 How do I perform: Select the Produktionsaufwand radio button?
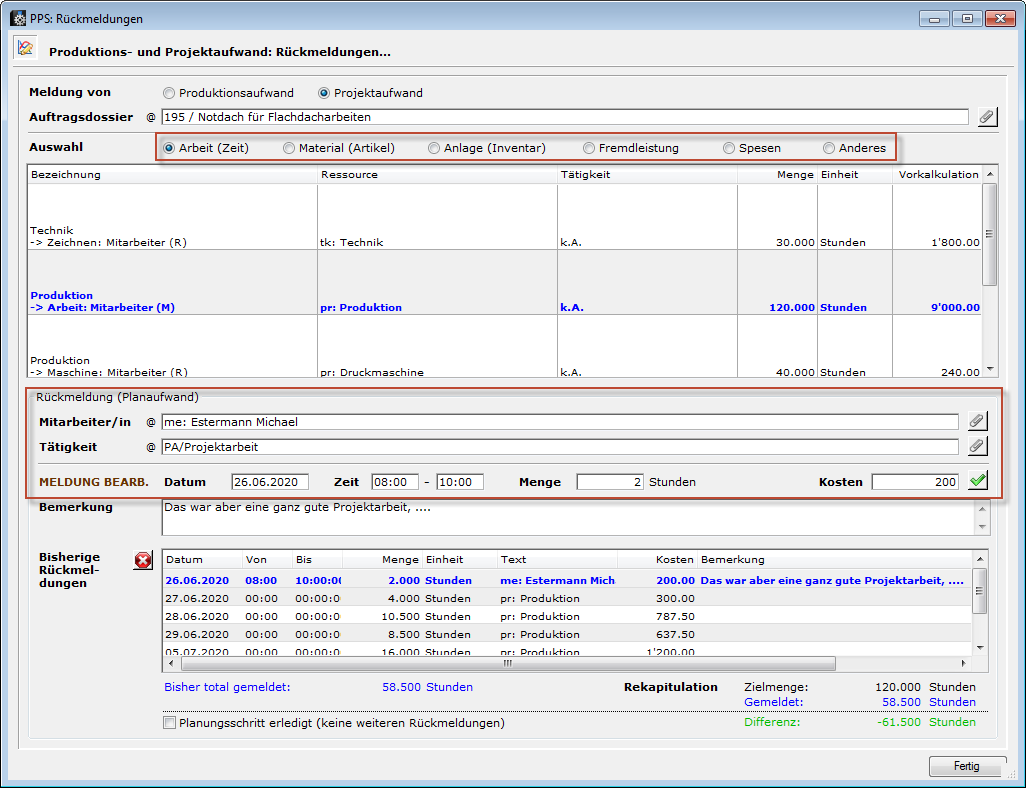click(168, 93)
